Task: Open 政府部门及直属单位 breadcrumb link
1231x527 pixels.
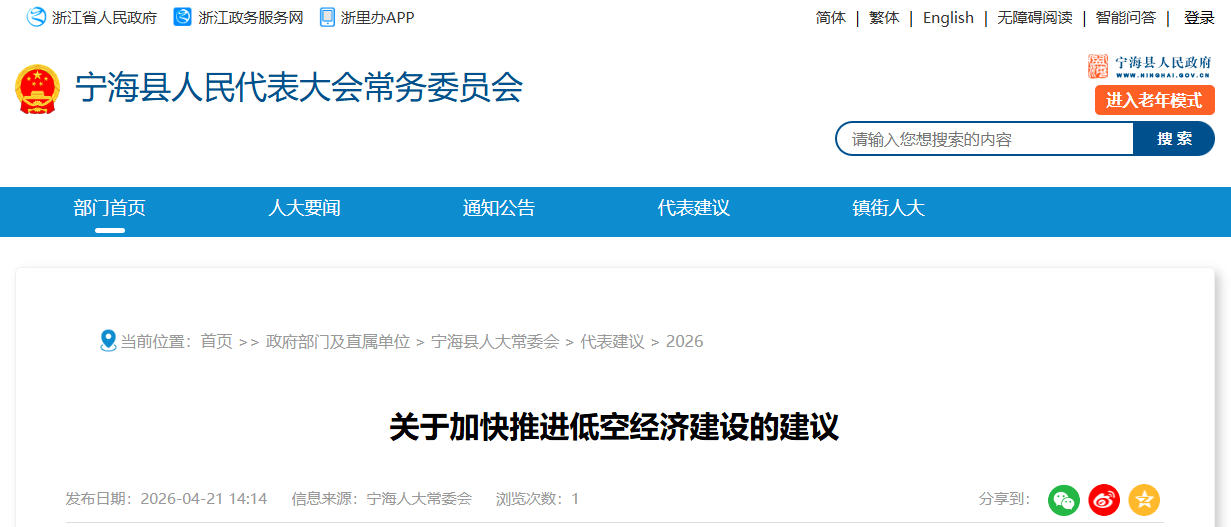Action: point(338,342)
